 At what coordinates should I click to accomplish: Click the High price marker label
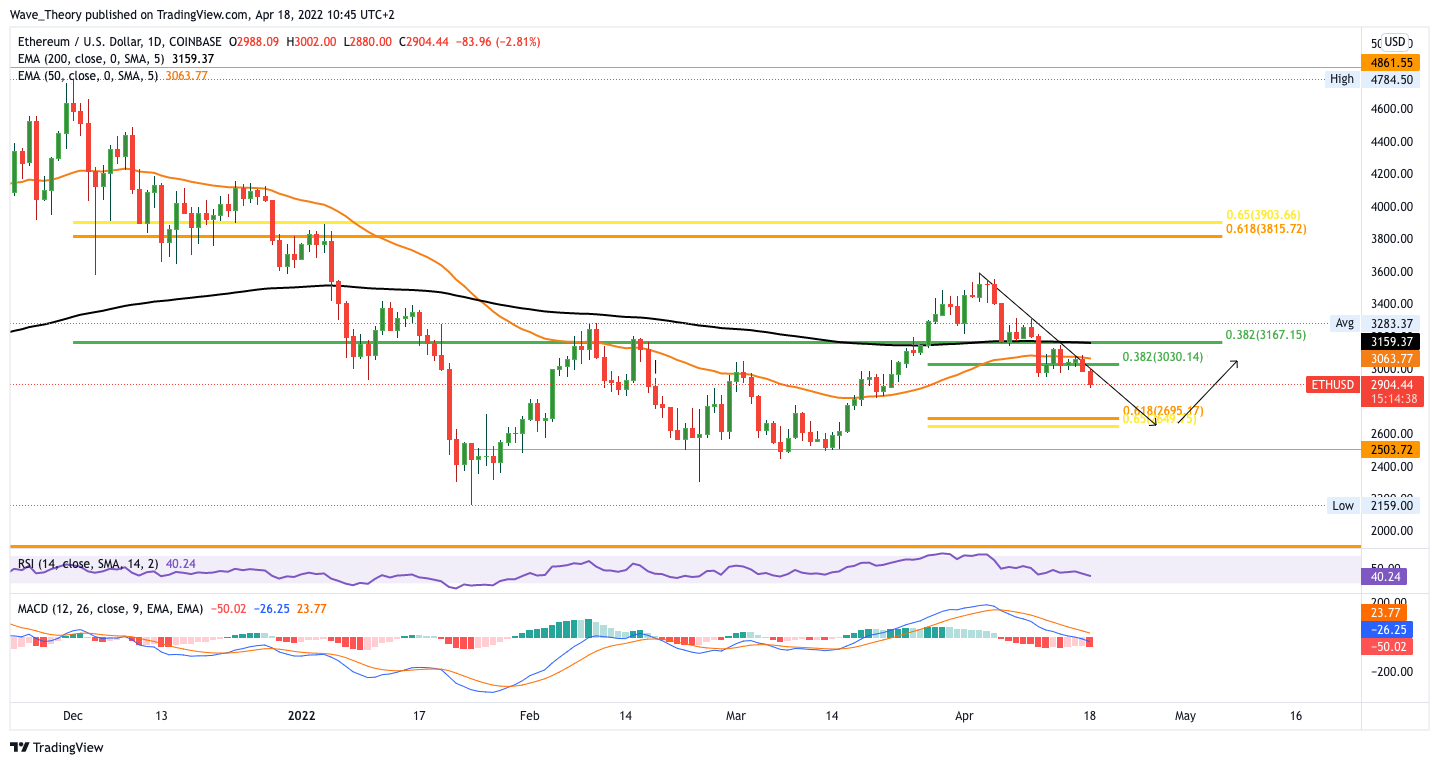[1342, 79]
